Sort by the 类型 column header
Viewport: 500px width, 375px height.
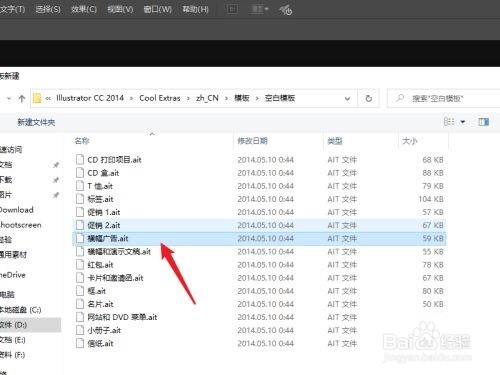pos(335,141)
